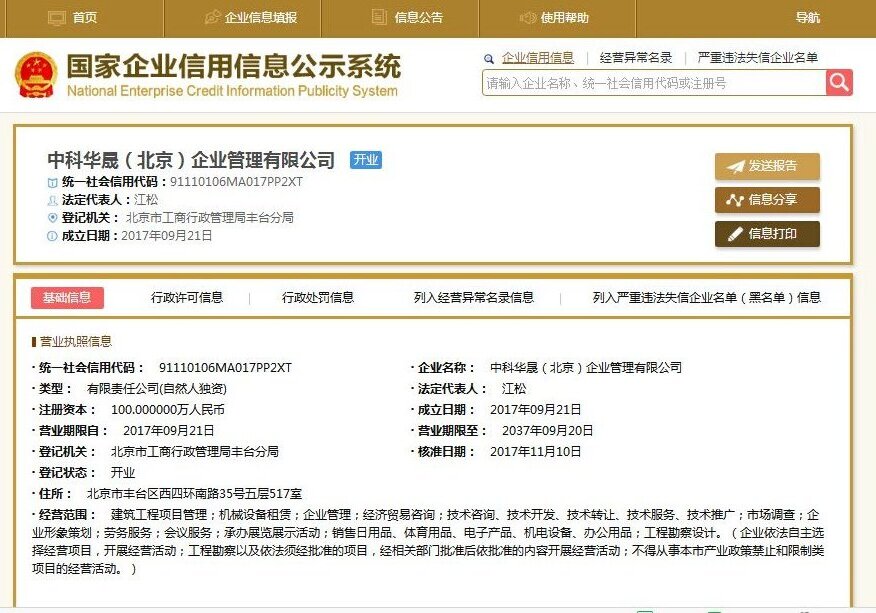Click the license section 成立日期 value
876x613 pixels.
coord(535,410)
